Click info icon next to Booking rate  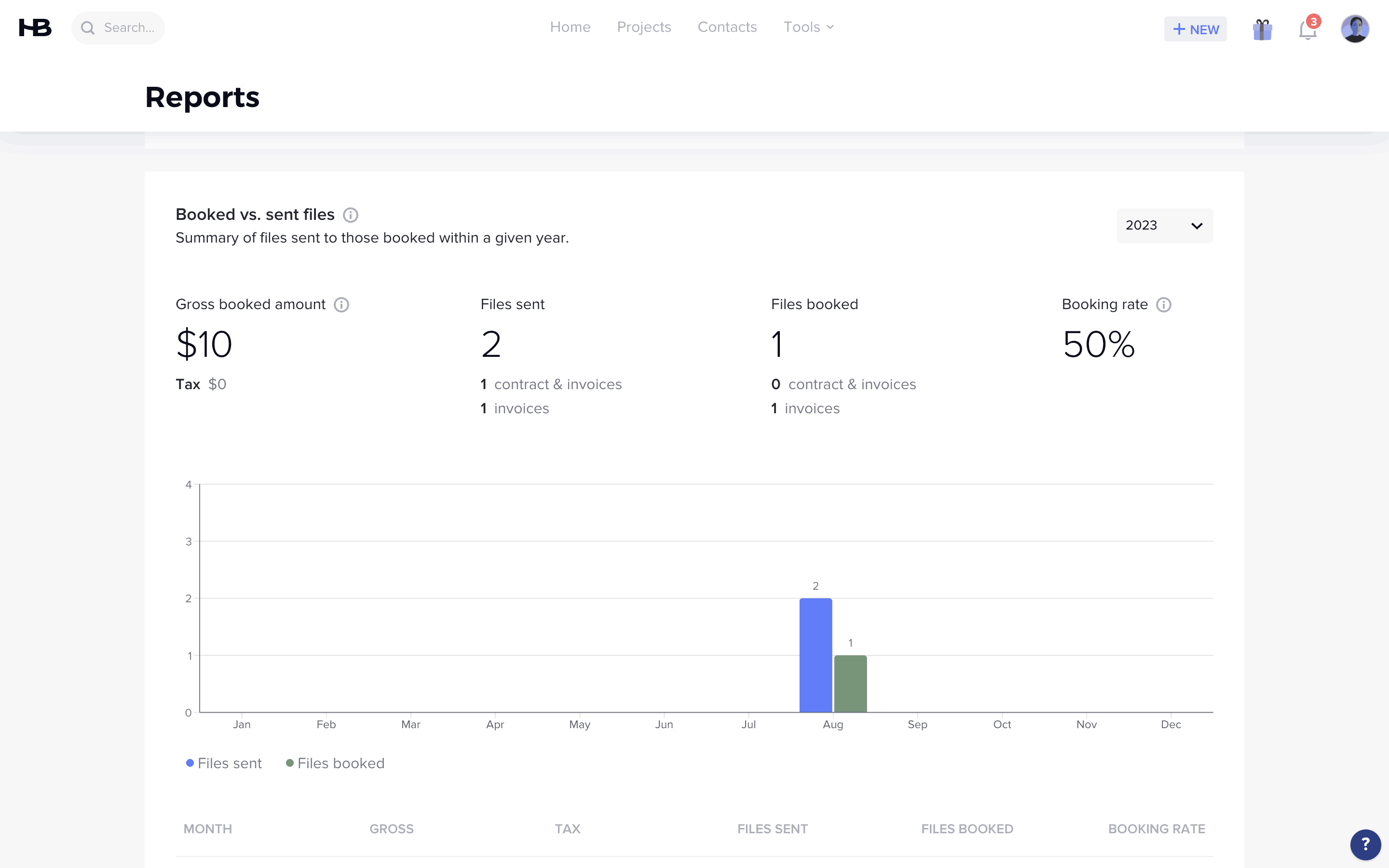click(x=1163, y=305)
